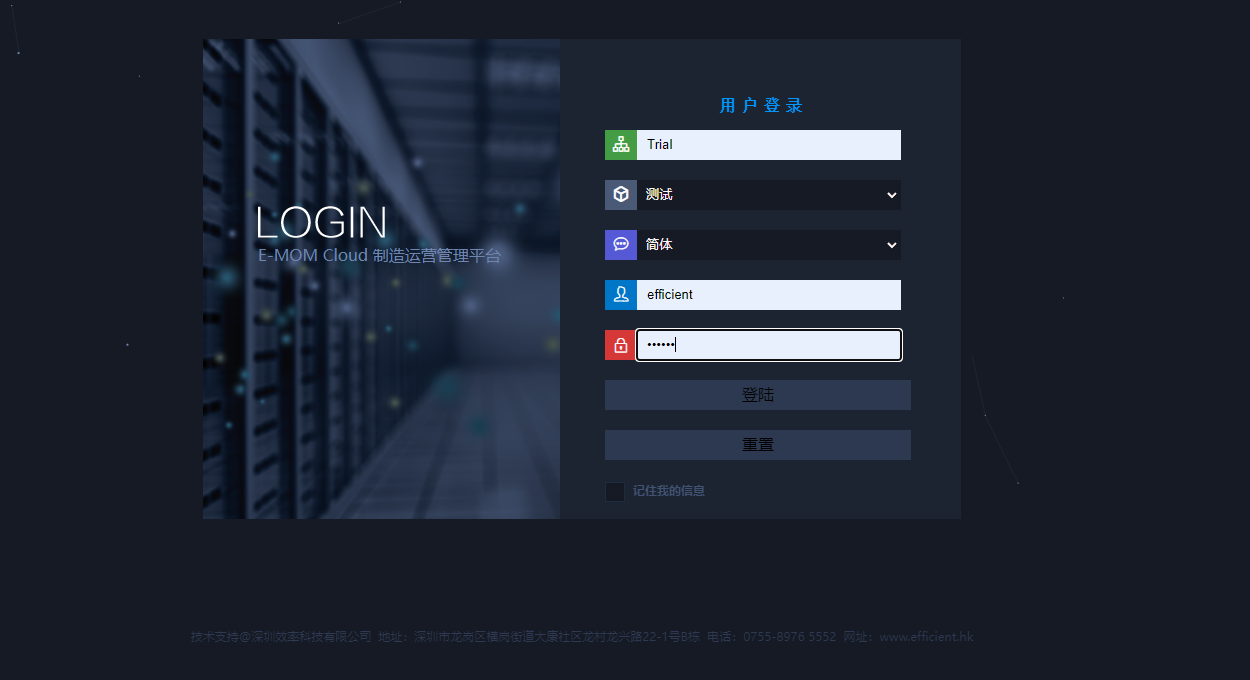The width and height of the screenshot is (1250, 680).
Task: Click the blue user profile icon
Action: click(x=621, y=295)
